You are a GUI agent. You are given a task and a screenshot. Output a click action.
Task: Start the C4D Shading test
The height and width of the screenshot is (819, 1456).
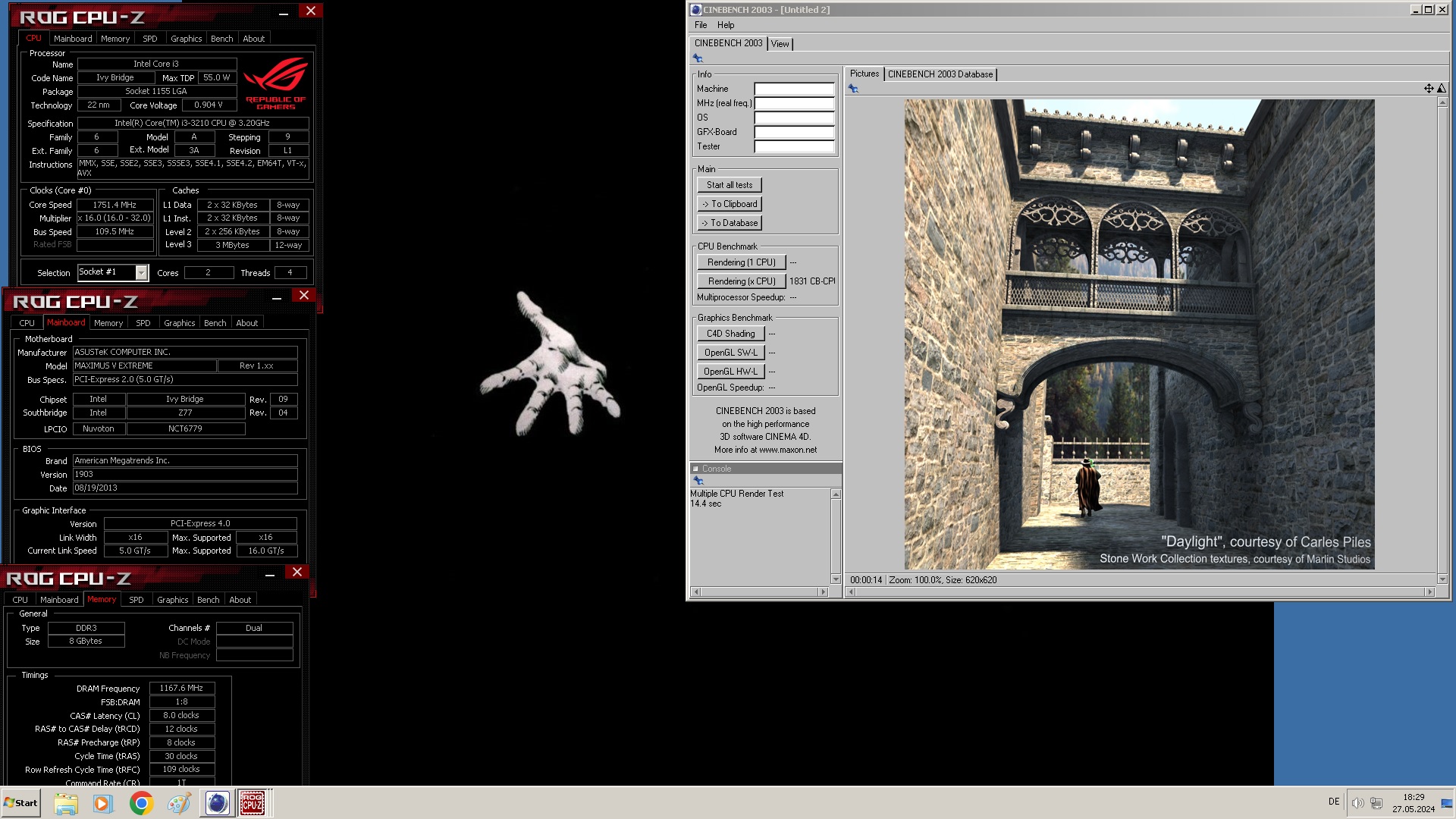[x=730, y=334]
